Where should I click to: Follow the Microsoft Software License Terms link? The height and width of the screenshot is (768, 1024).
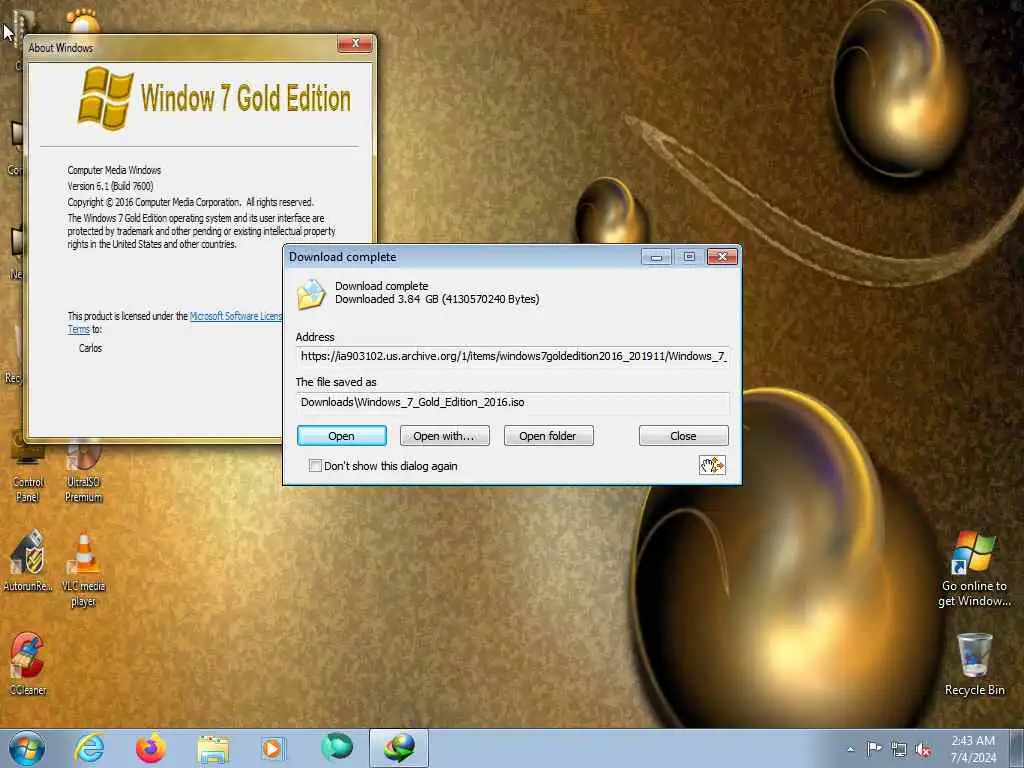[x=236, y=316]
